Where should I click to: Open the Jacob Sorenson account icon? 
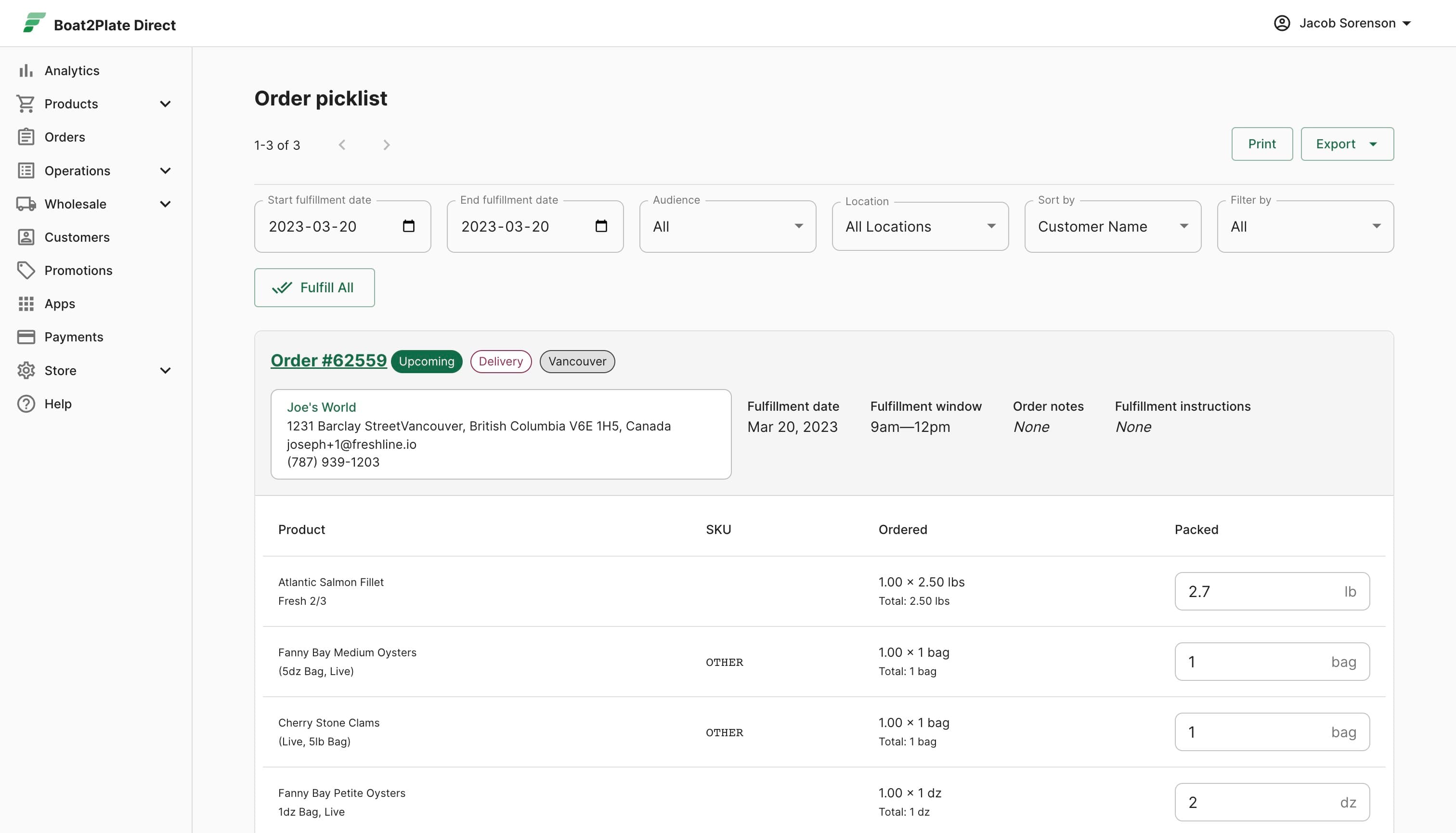tap(1282, 23)
